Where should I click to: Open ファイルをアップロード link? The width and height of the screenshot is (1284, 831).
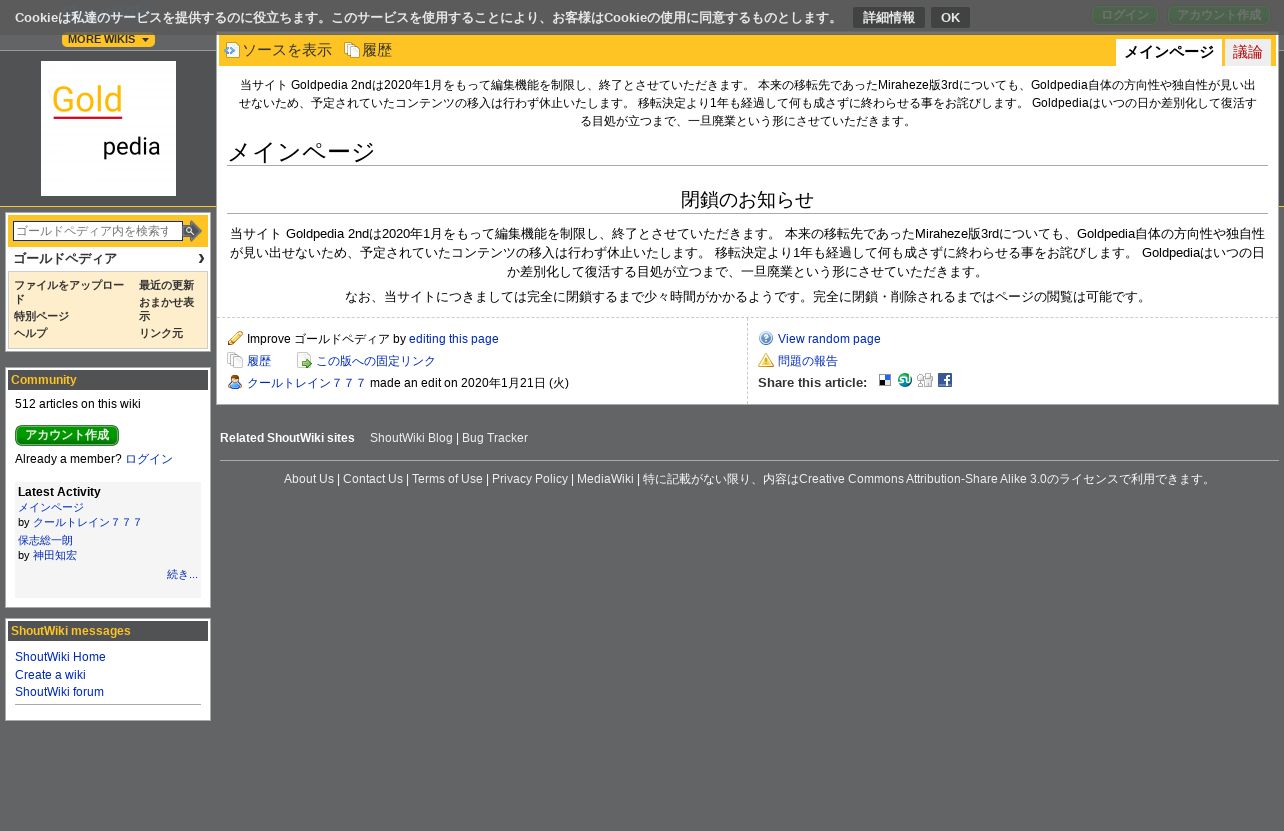click(69, 292)
